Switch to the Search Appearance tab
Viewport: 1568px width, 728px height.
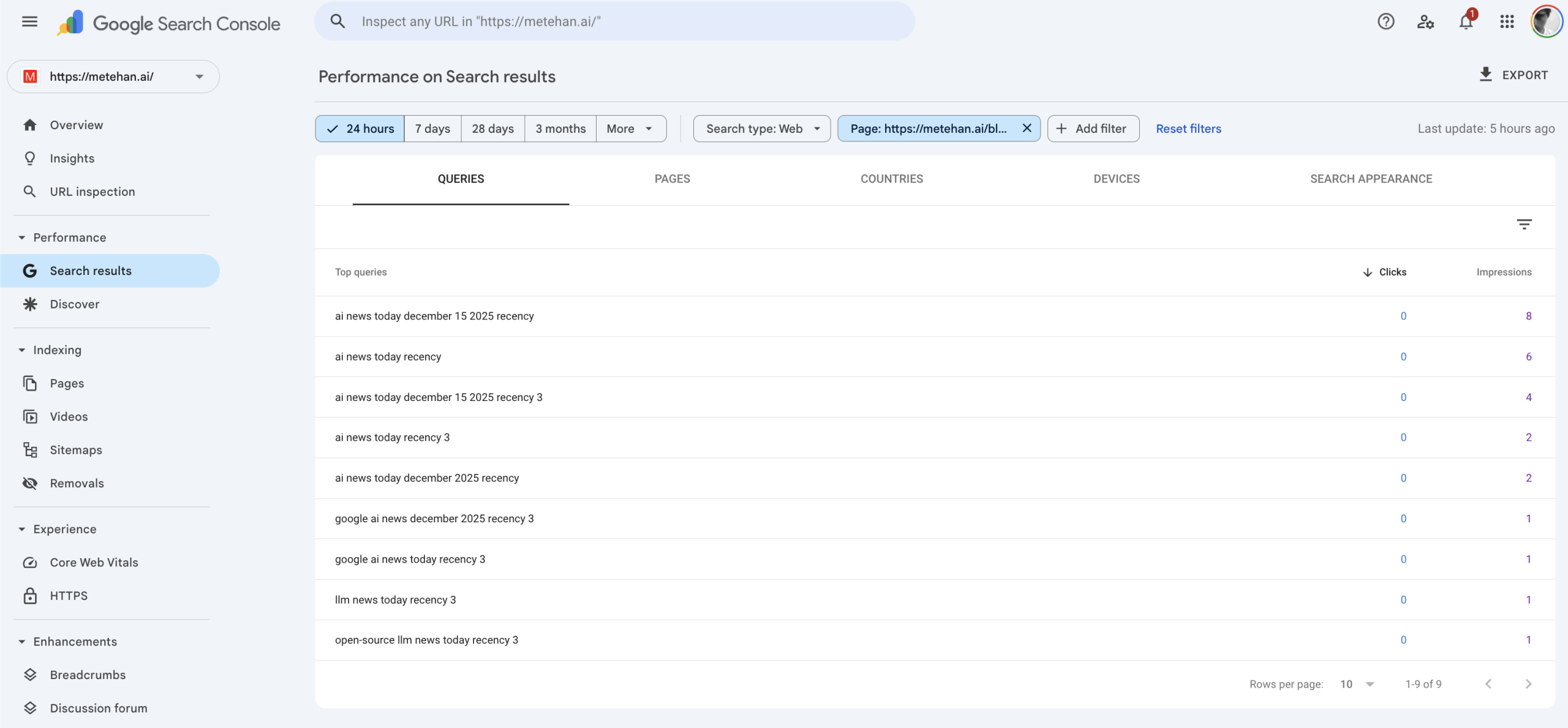pos(1371,179)
